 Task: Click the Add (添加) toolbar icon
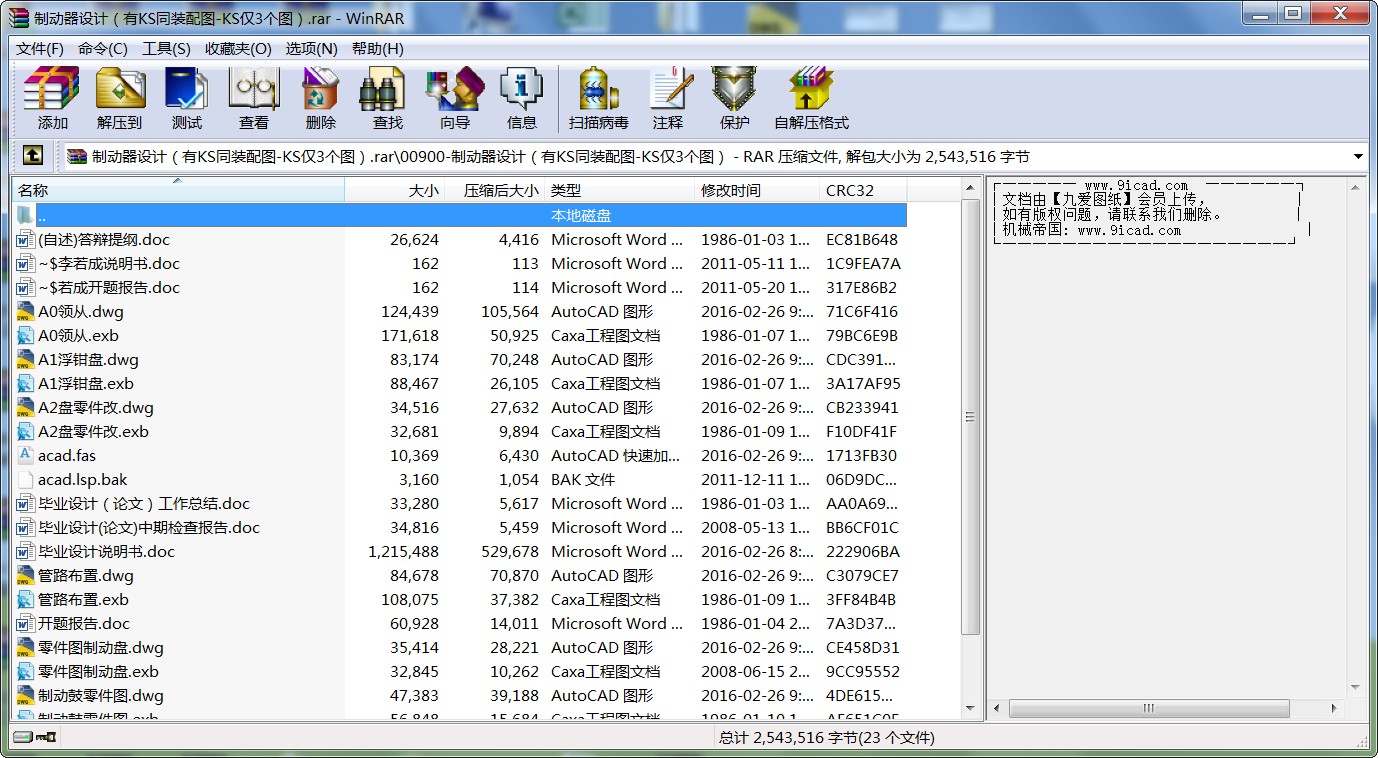[52, 98]
